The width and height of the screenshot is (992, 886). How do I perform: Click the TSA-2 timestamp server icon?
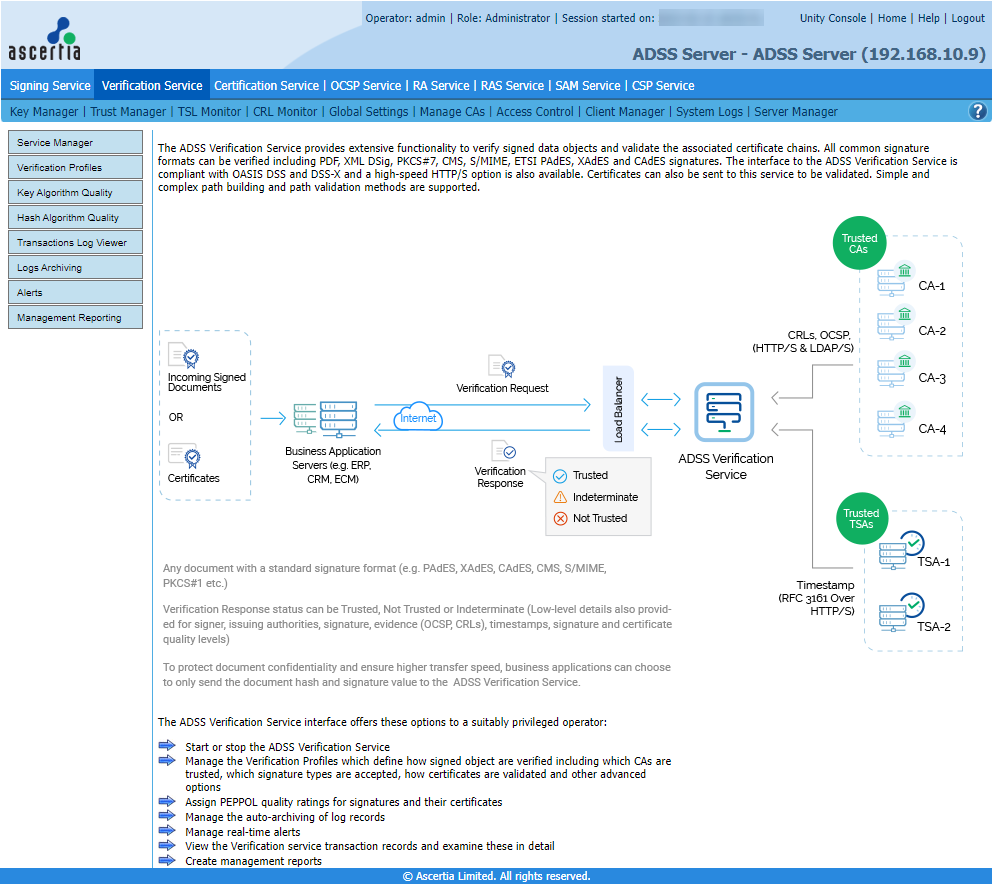click(x=902, y=612)
